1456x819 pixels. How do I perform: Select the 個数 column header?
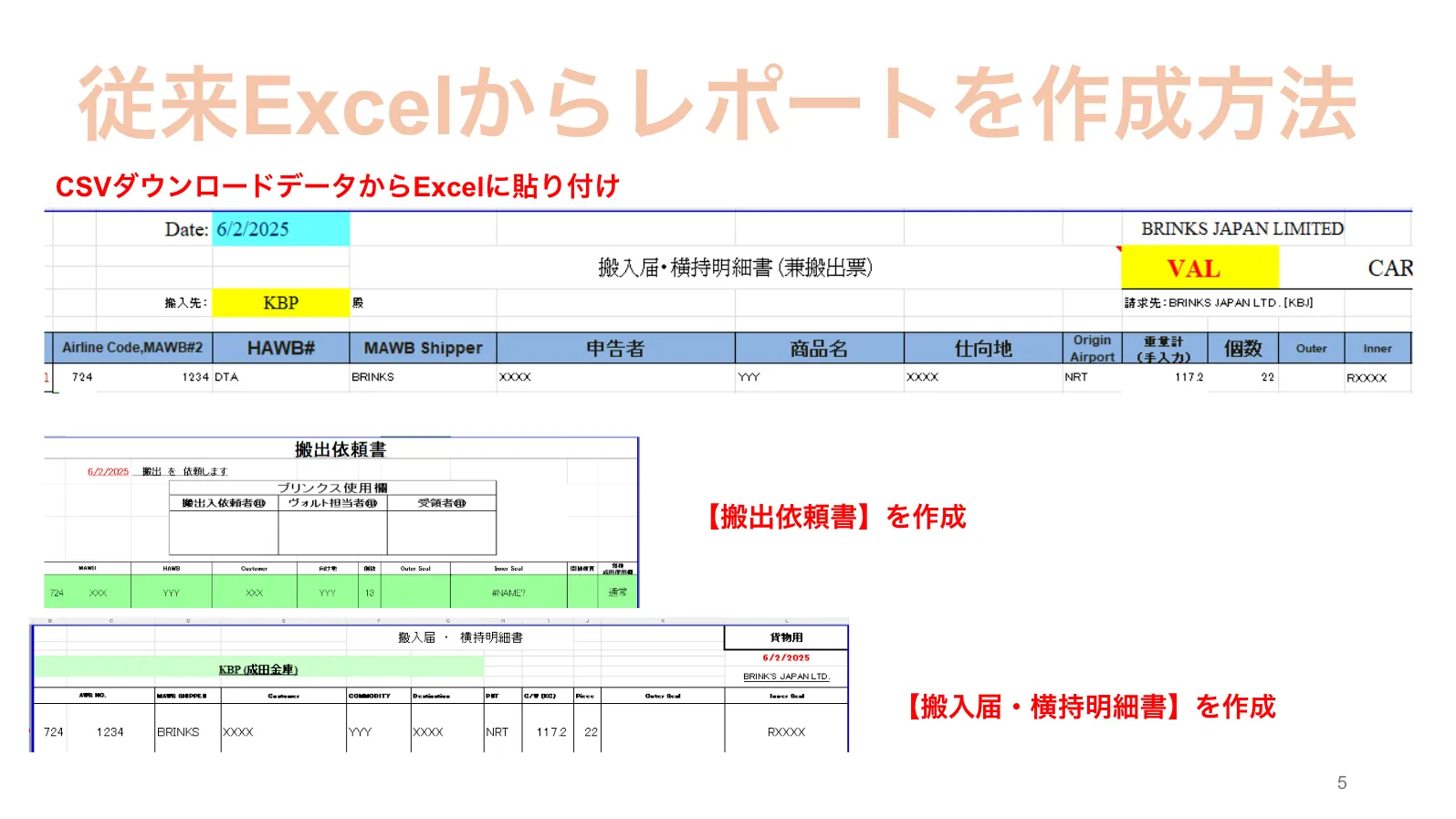click(x=1242, y=348)
